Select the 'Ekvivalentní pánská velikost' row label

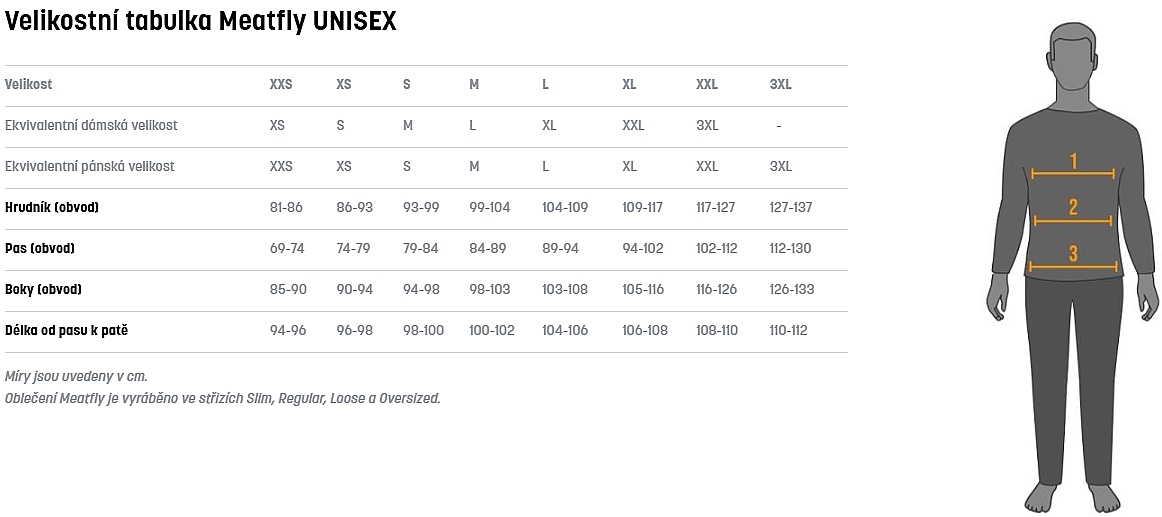click(x=90, y=167)
